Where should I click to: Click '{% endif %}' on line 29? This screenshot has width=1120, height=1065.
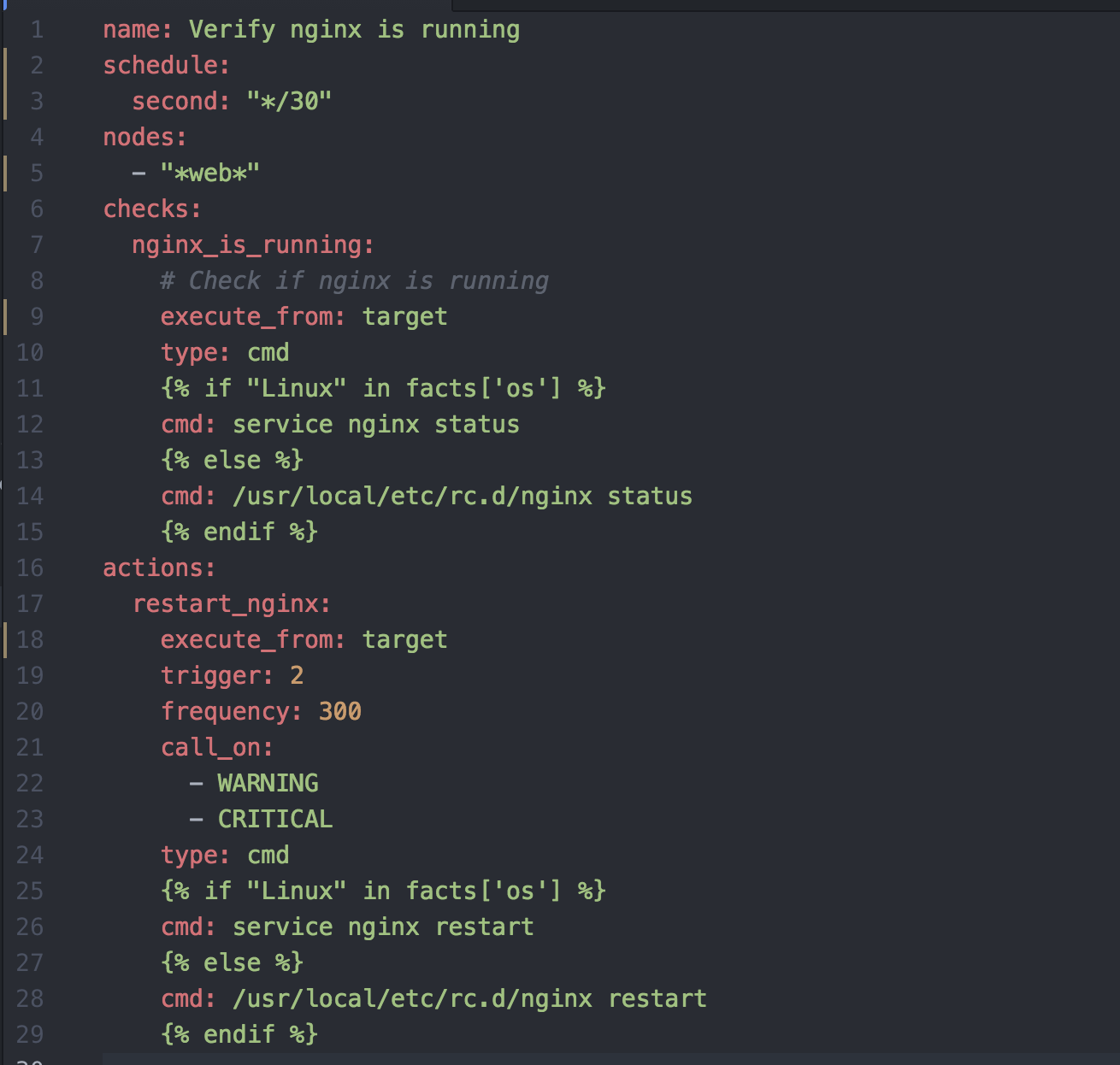coord(239,1035)
